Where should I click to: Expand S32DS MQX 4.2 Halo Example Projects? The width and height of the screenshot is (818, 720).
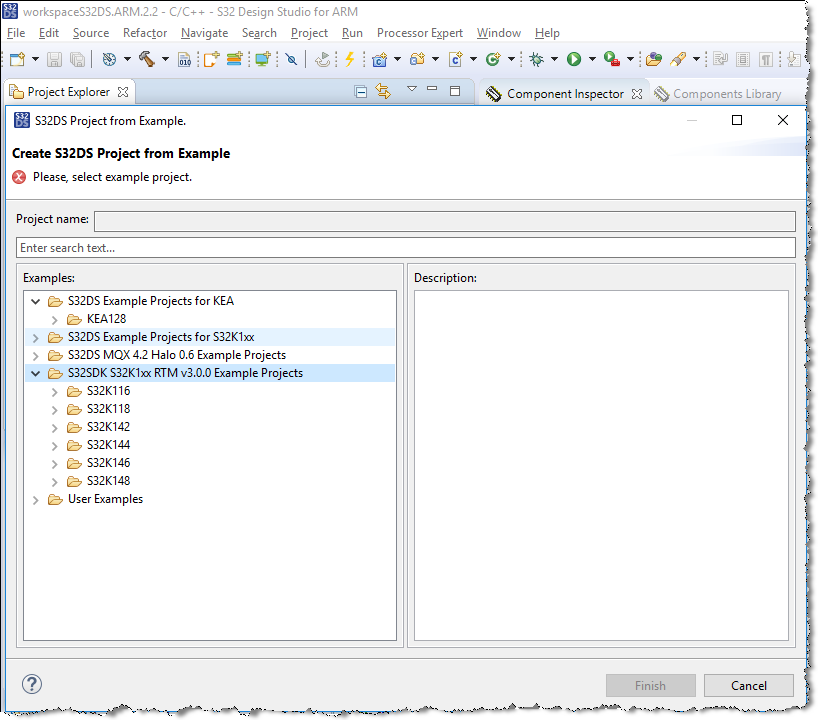pyautogui.click(x=35, y=356)
